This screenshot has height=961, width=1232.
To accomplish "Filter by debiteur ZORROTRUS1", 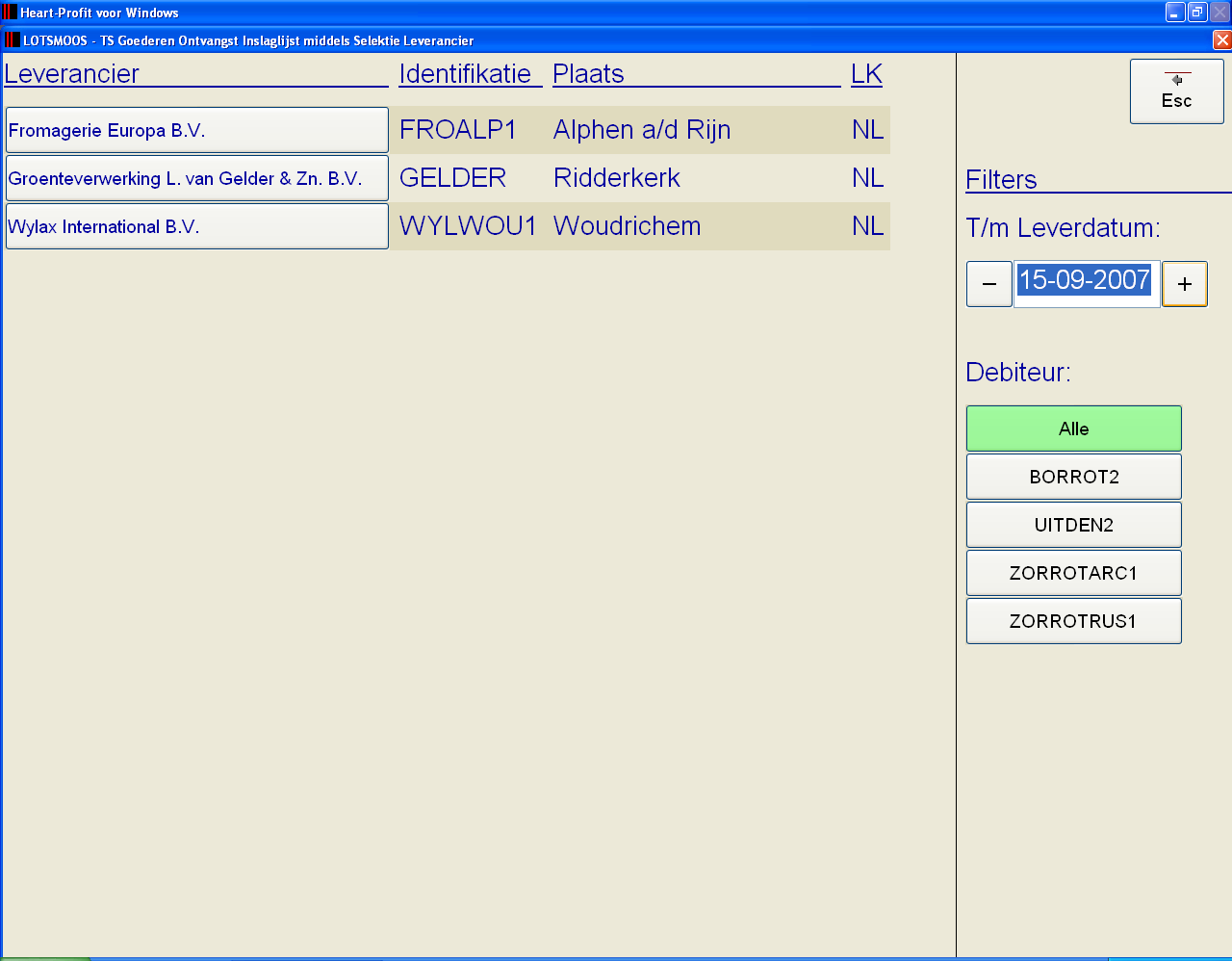I will [x=1073, y=621].
